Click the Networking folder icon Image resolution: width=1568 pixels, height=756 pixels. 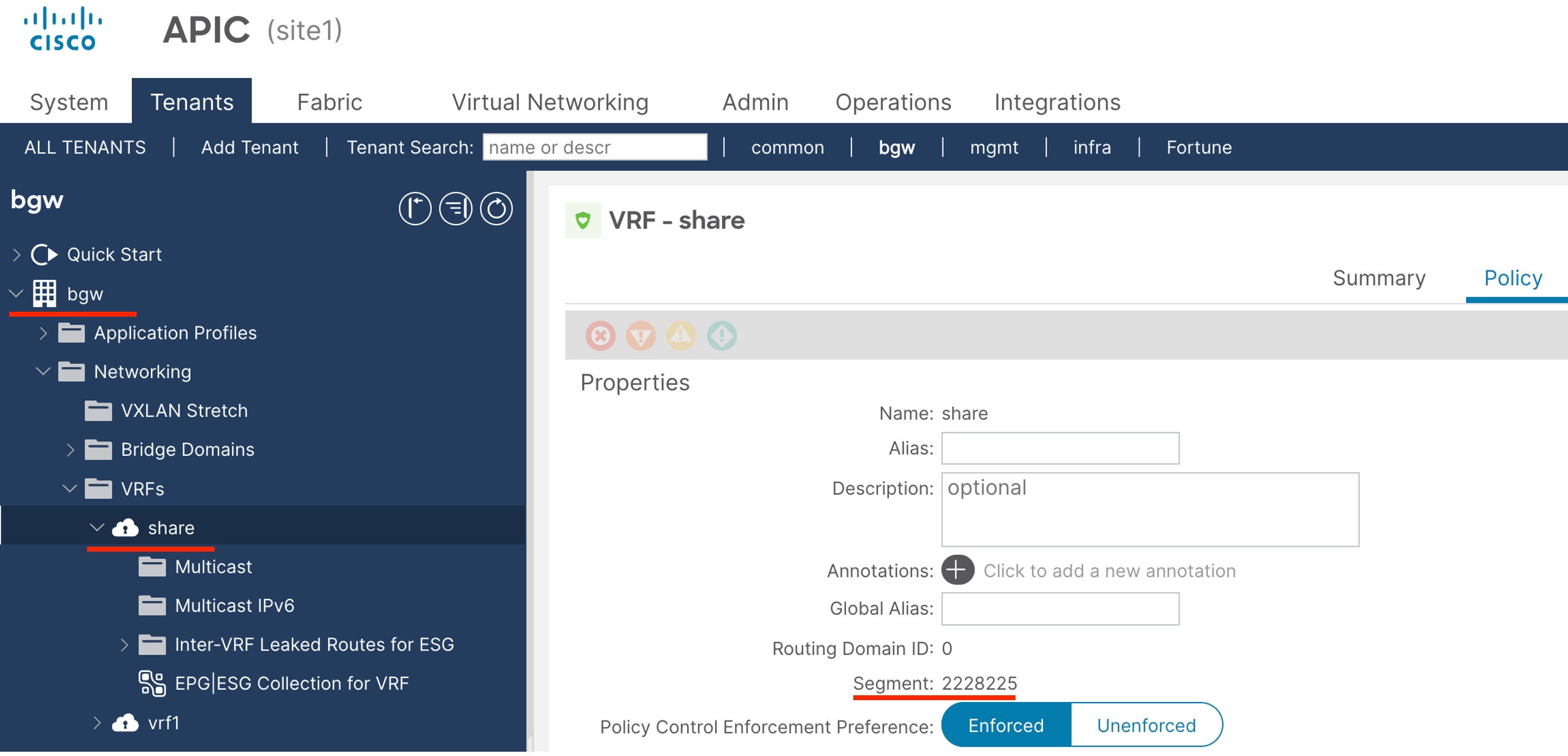(72, 371)
